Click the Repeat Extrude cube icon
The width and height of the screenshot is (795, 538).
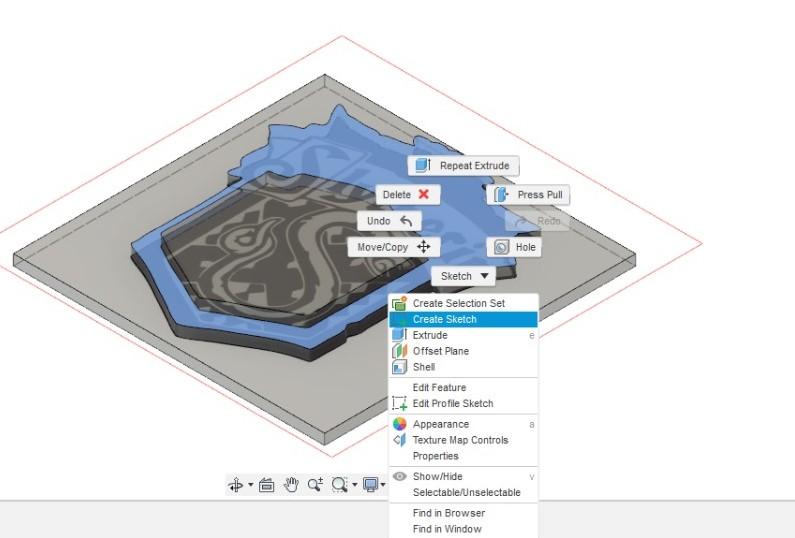coord(423,165)
